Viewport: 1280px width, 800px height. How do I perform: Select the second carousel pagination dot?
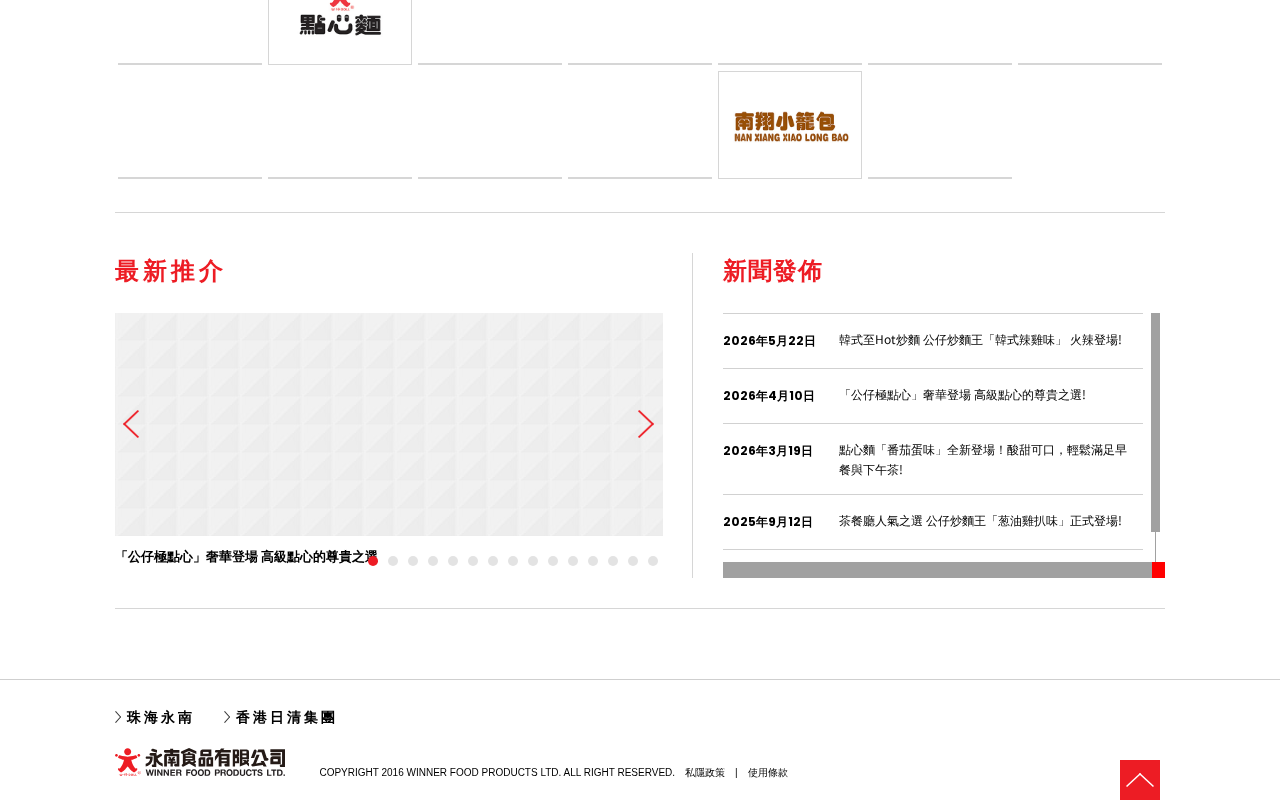393,561
